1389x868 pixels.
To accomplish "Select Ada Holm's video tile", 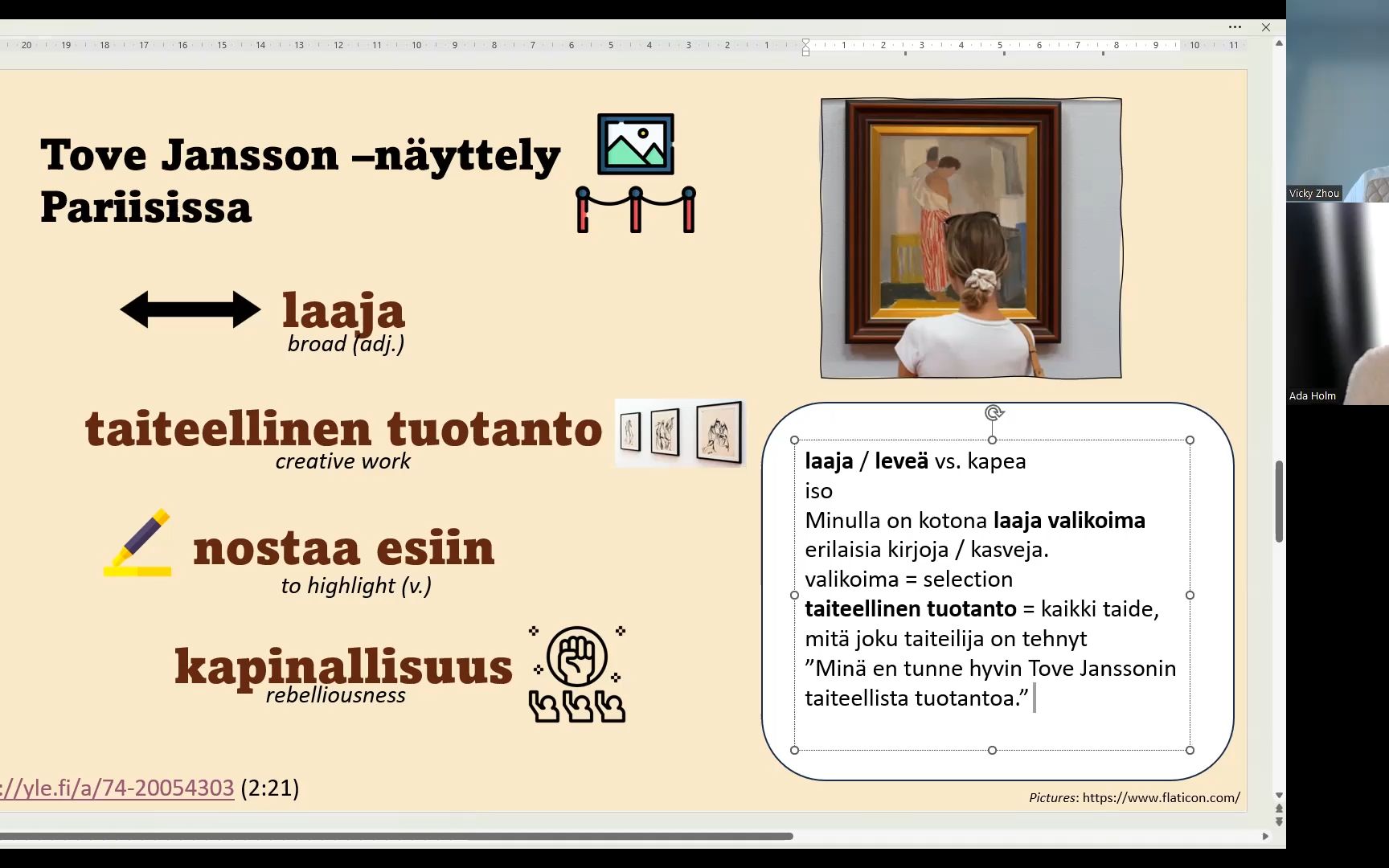I will click(x=1338, y=304).
